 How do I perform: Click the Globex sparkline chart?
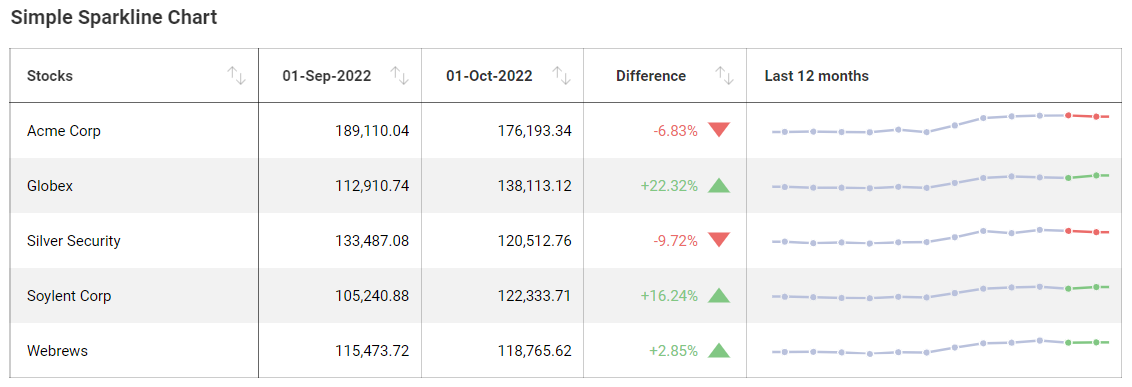[940, 181]
